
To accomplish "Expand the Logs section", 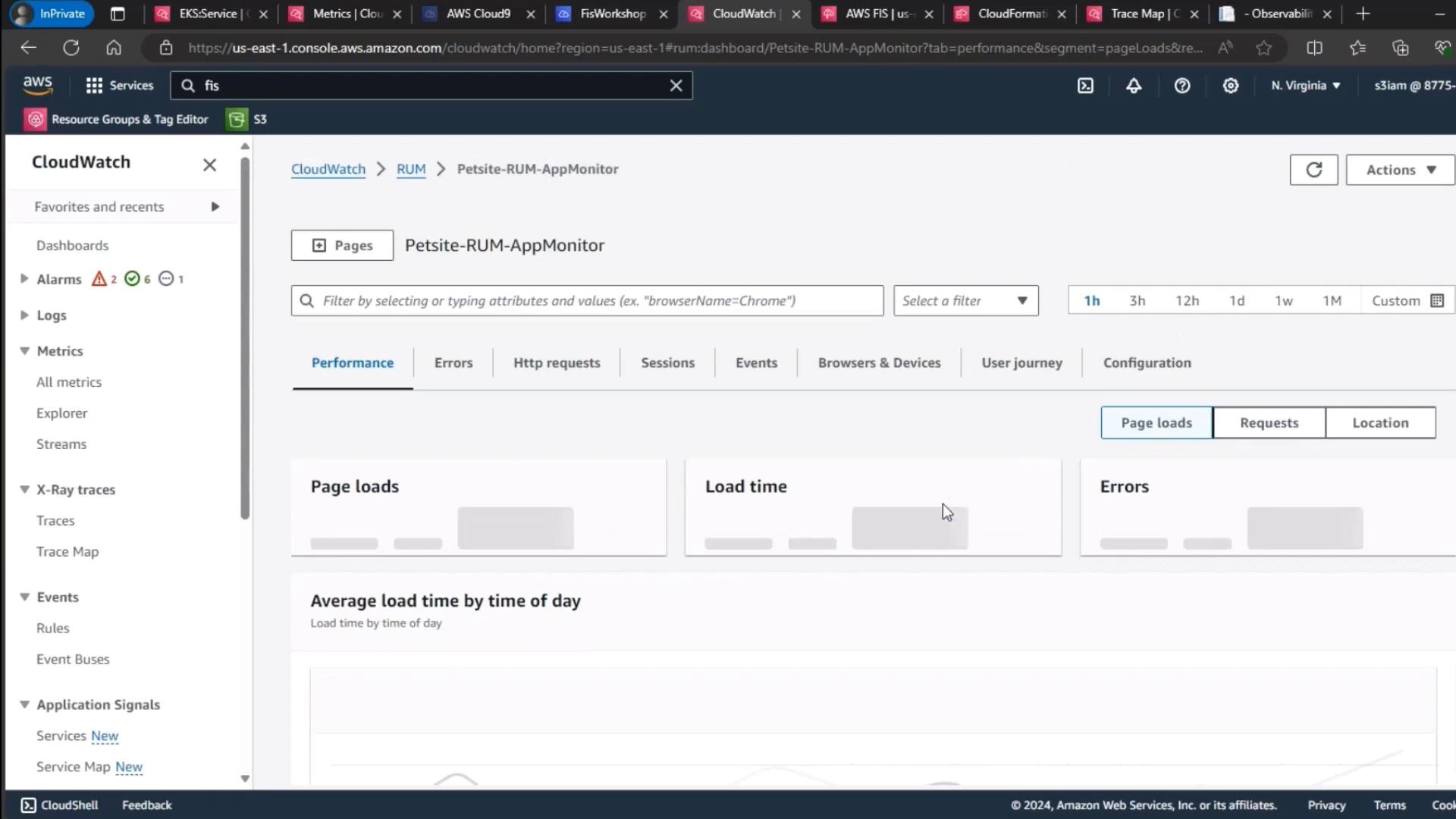I will [24, 315].
